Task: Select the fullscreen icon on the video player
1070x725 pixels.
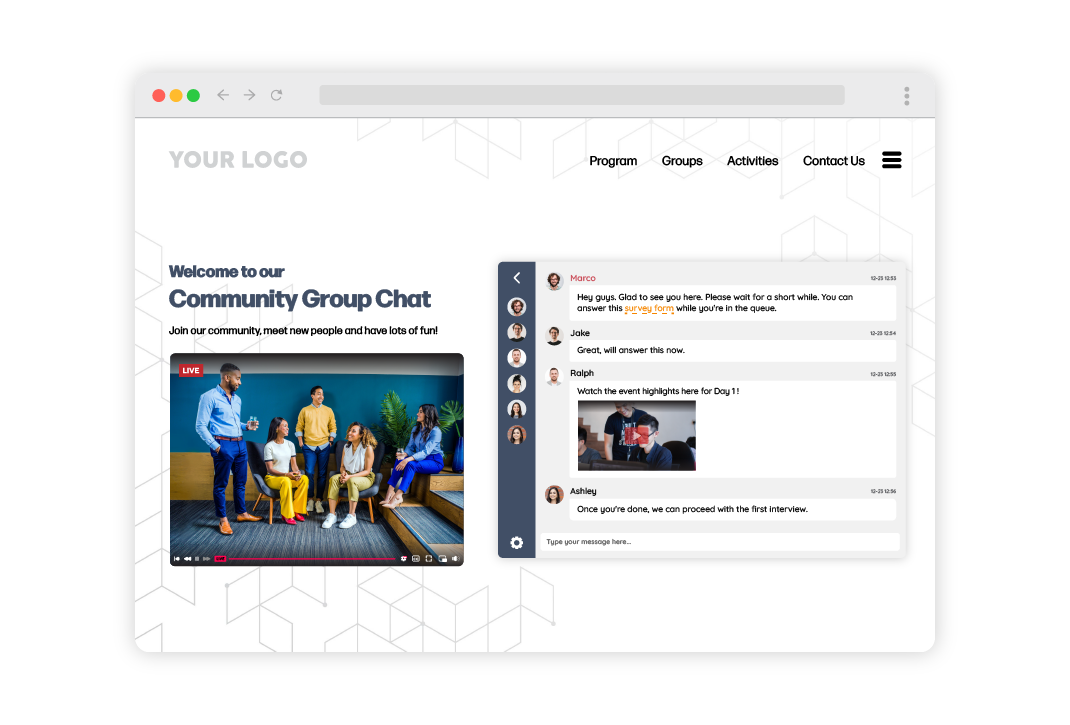Action: pos(428,558)
